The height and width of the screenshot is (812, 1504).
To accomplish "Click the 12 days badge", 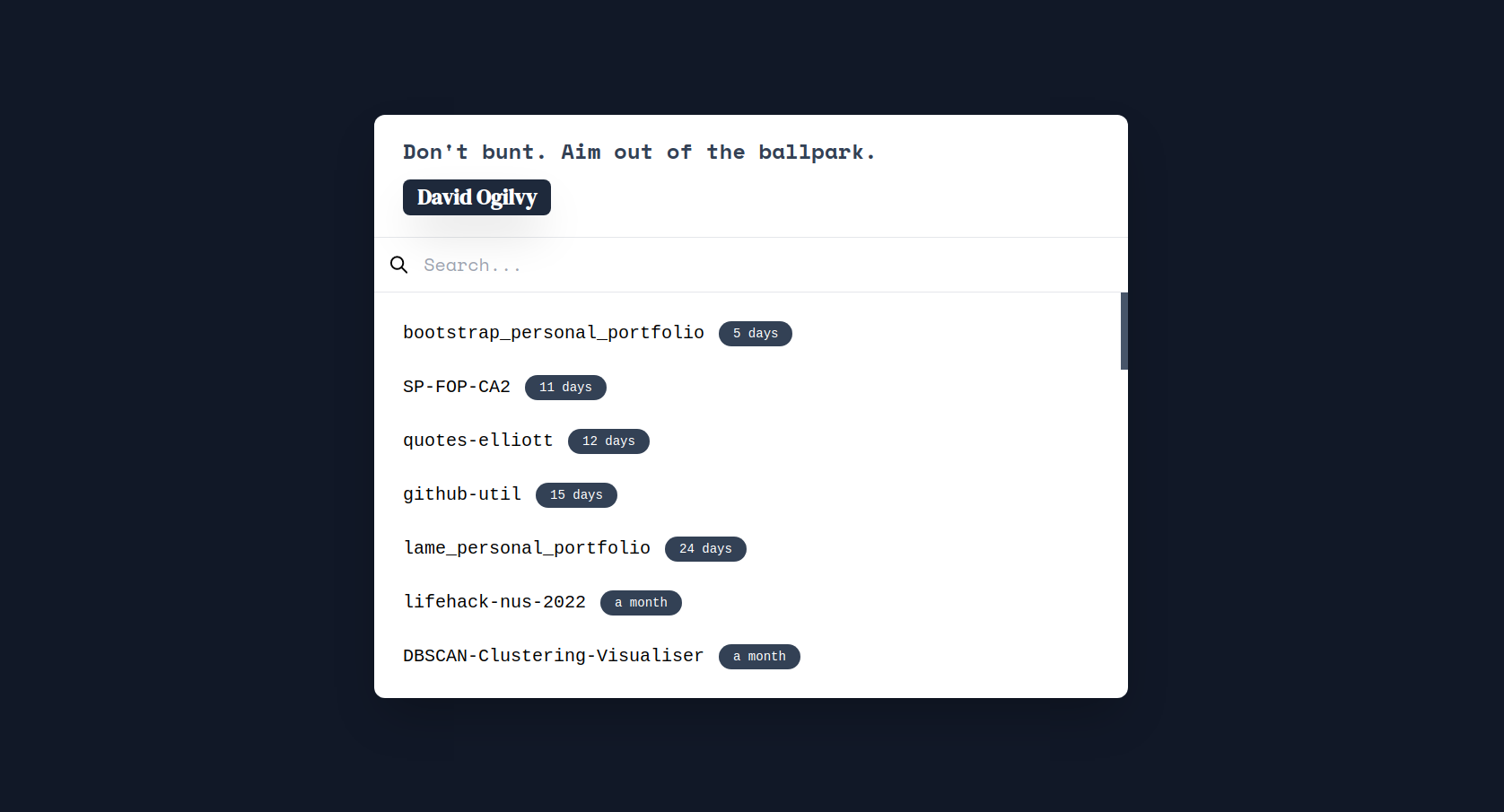I will (608, 441).
